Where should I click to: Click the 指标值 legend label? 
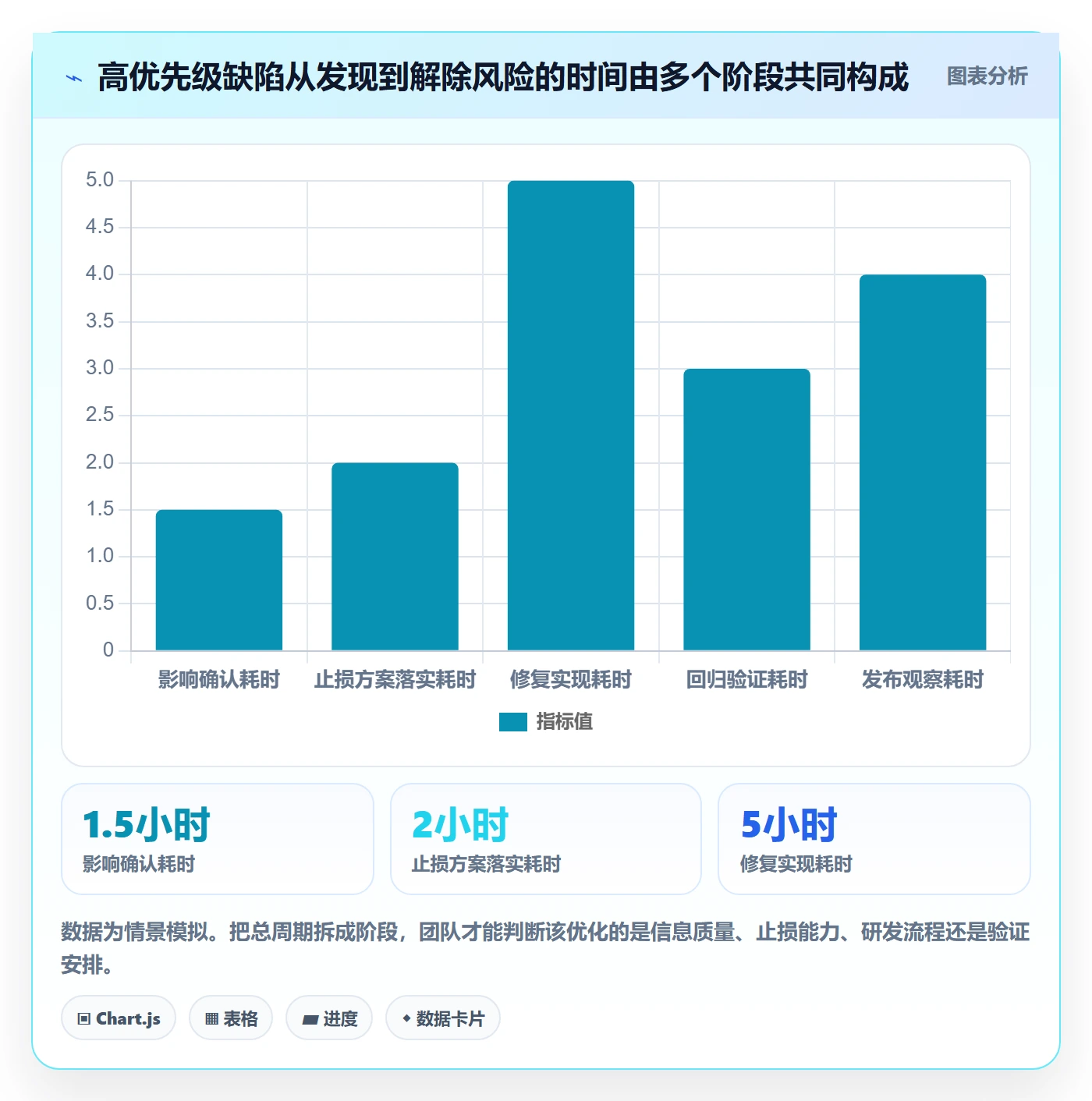pyautogui.click(x=565, y=722)
